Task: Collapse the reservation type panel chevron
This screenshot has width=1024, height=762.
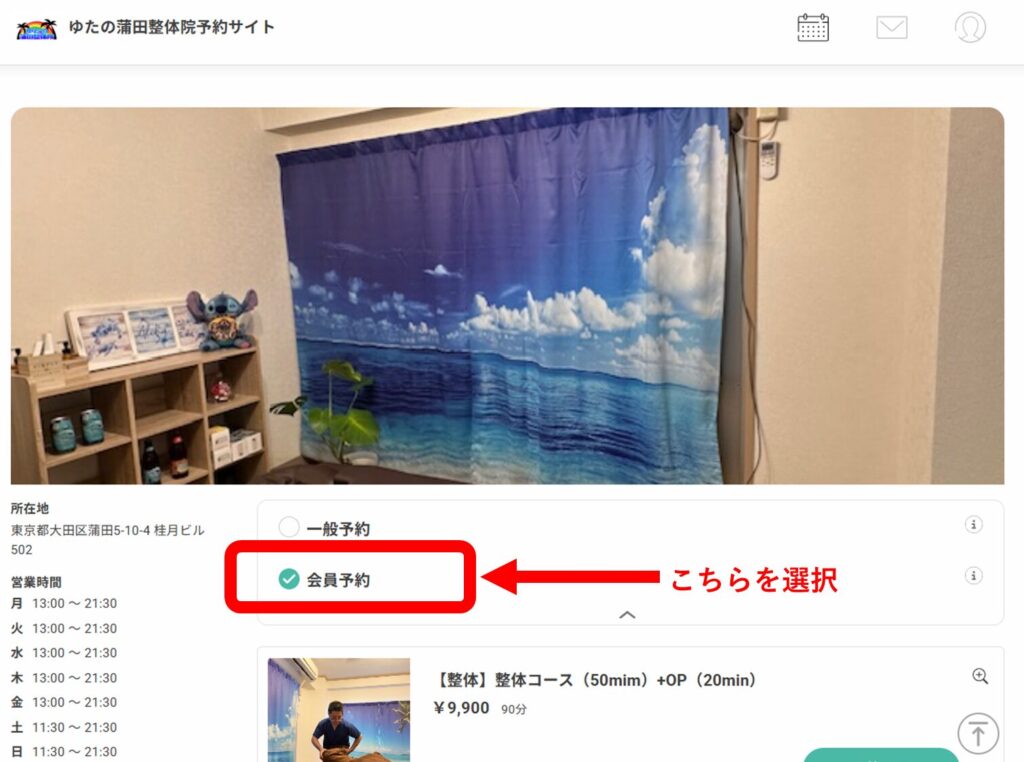Action: click(627, 614)
